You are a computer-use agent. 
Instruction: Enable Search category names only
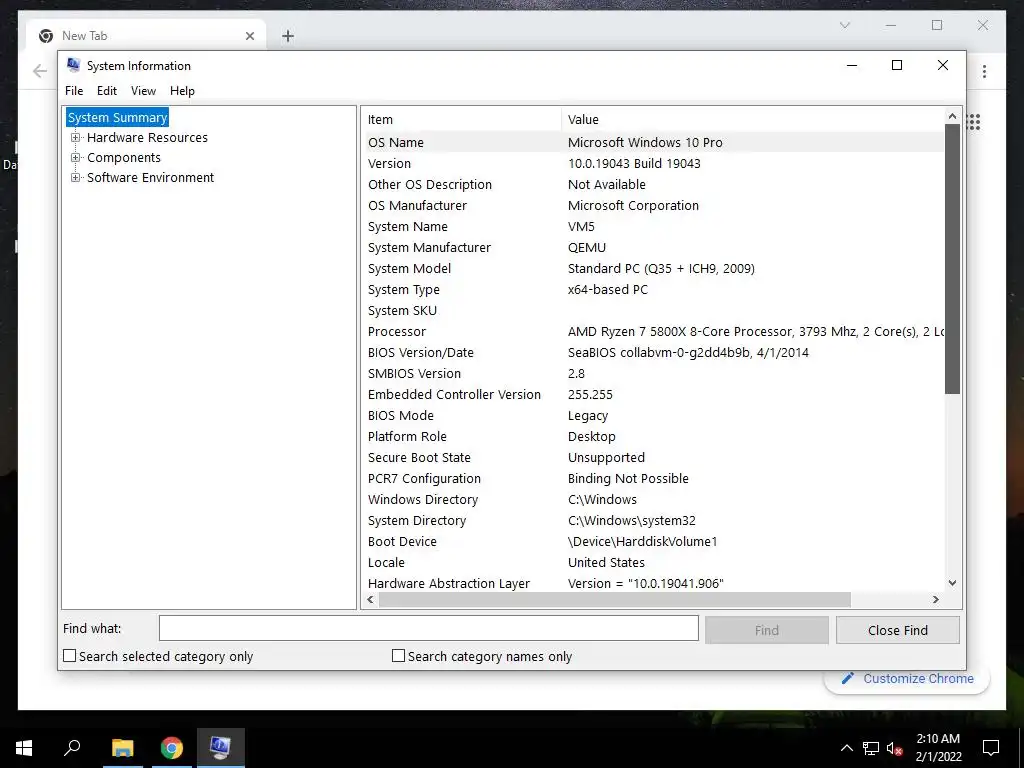coord(398,656)
